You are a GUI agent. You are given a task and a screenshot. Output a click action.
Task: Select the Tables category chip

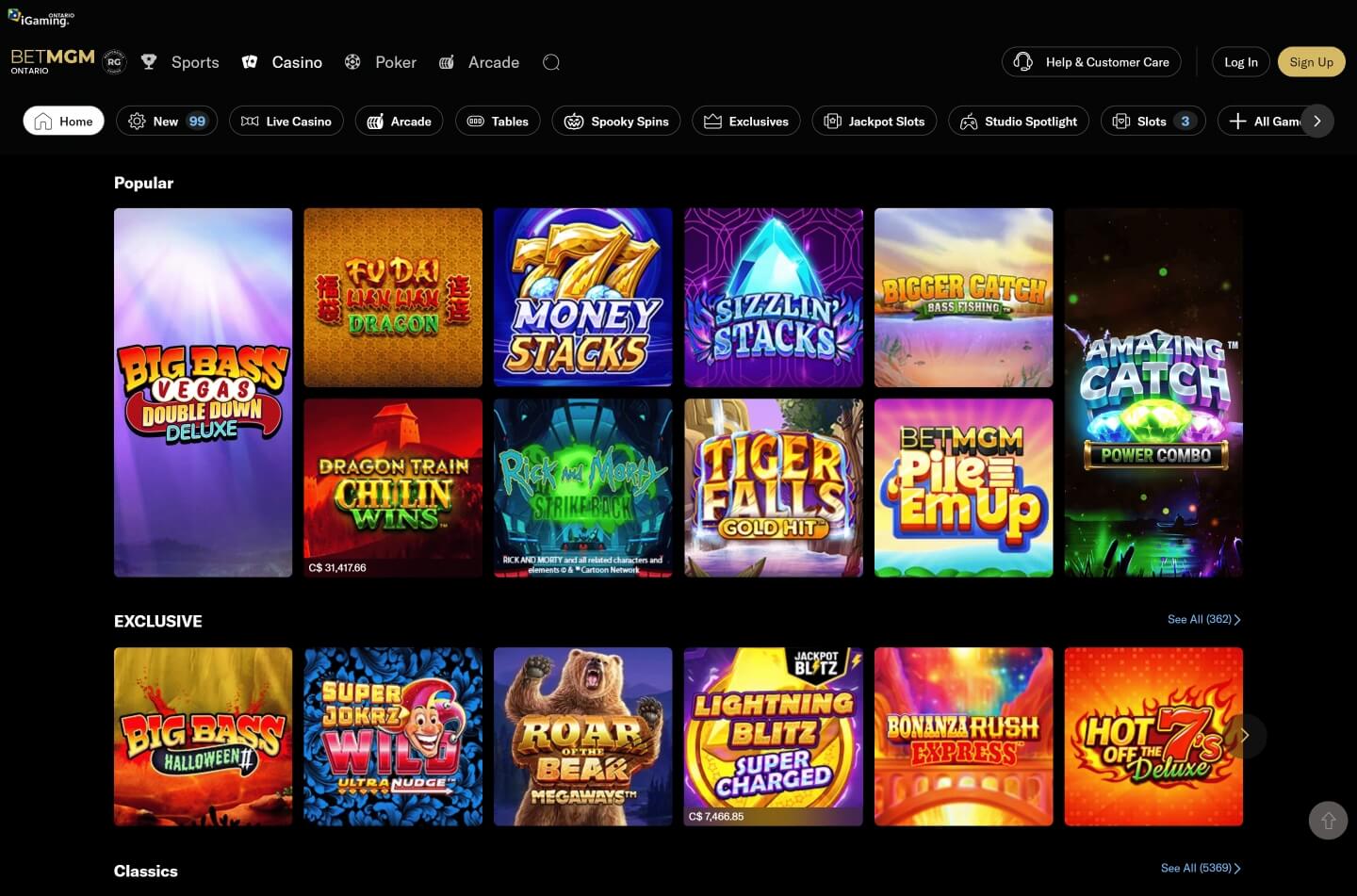coord(497,121)
